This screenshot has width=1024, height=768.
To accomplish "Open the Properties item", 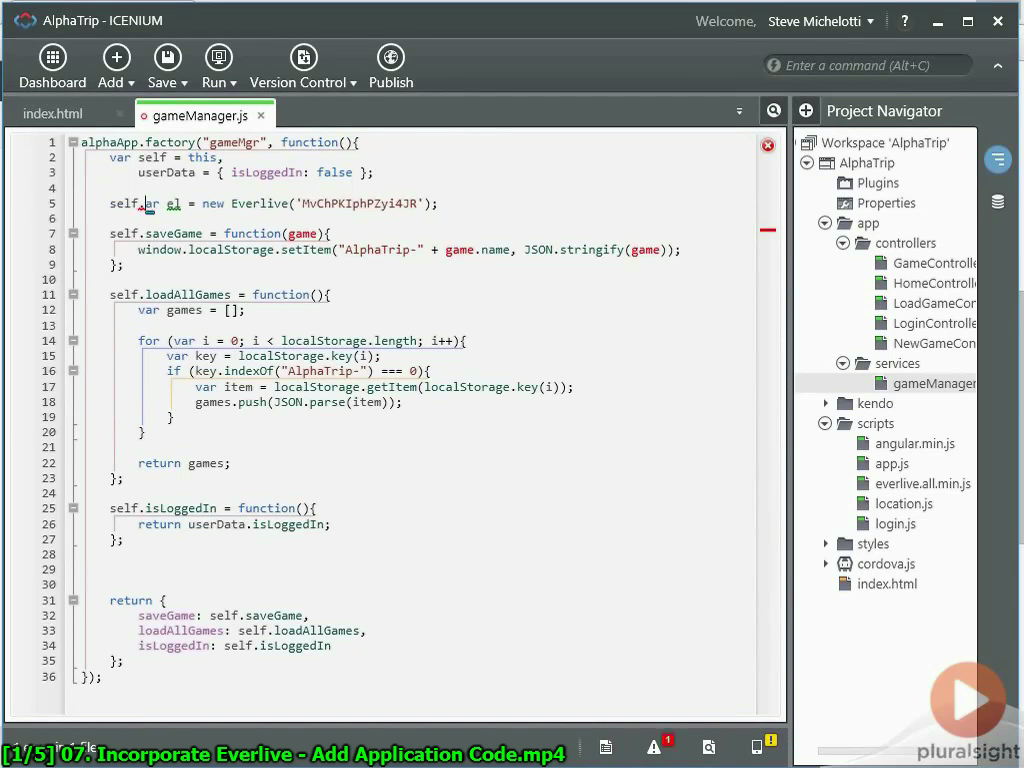I will pos(876,203).
